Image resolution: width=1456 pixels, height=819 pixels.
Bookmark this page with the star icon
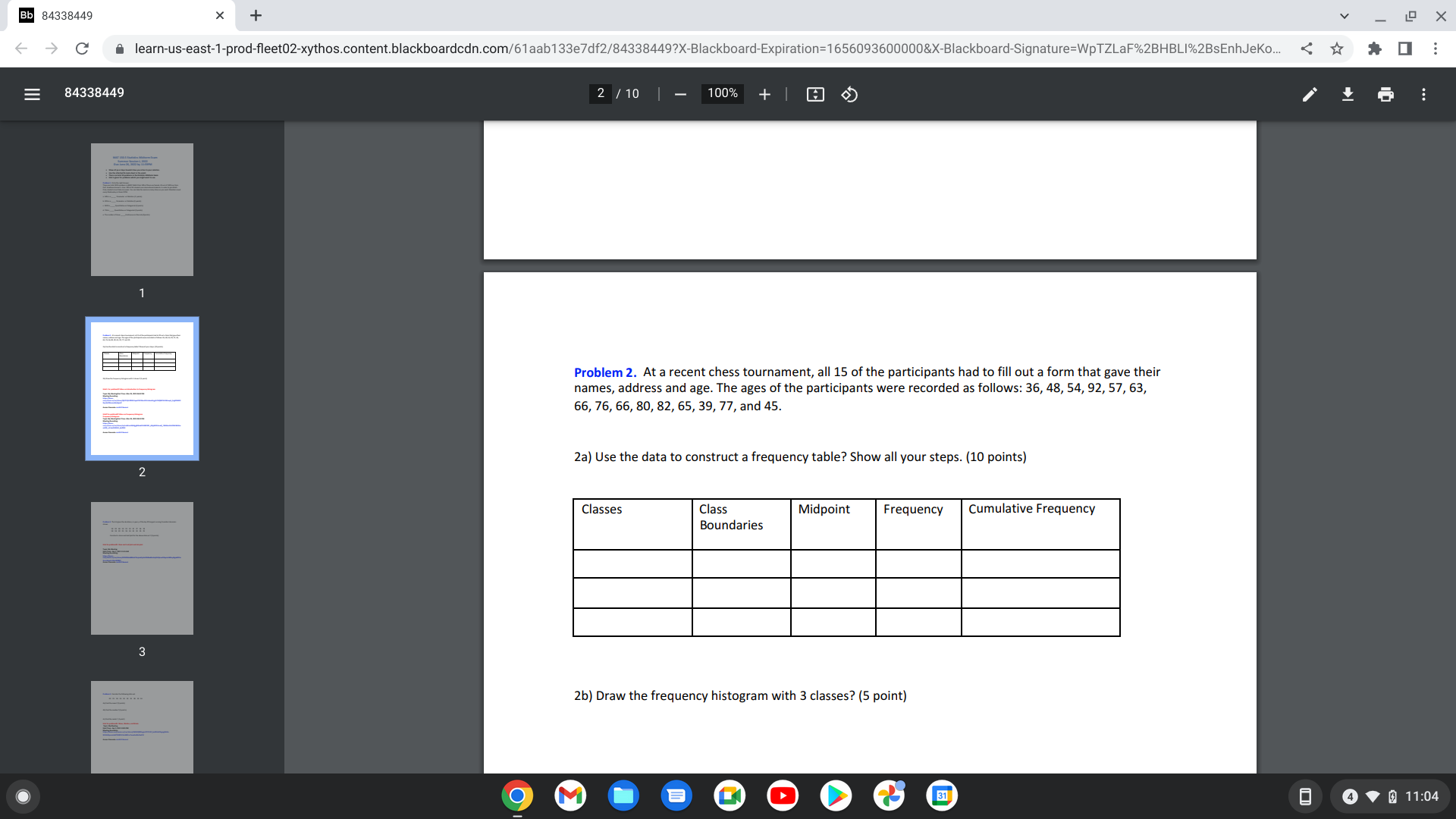[x=1337, y=49]
